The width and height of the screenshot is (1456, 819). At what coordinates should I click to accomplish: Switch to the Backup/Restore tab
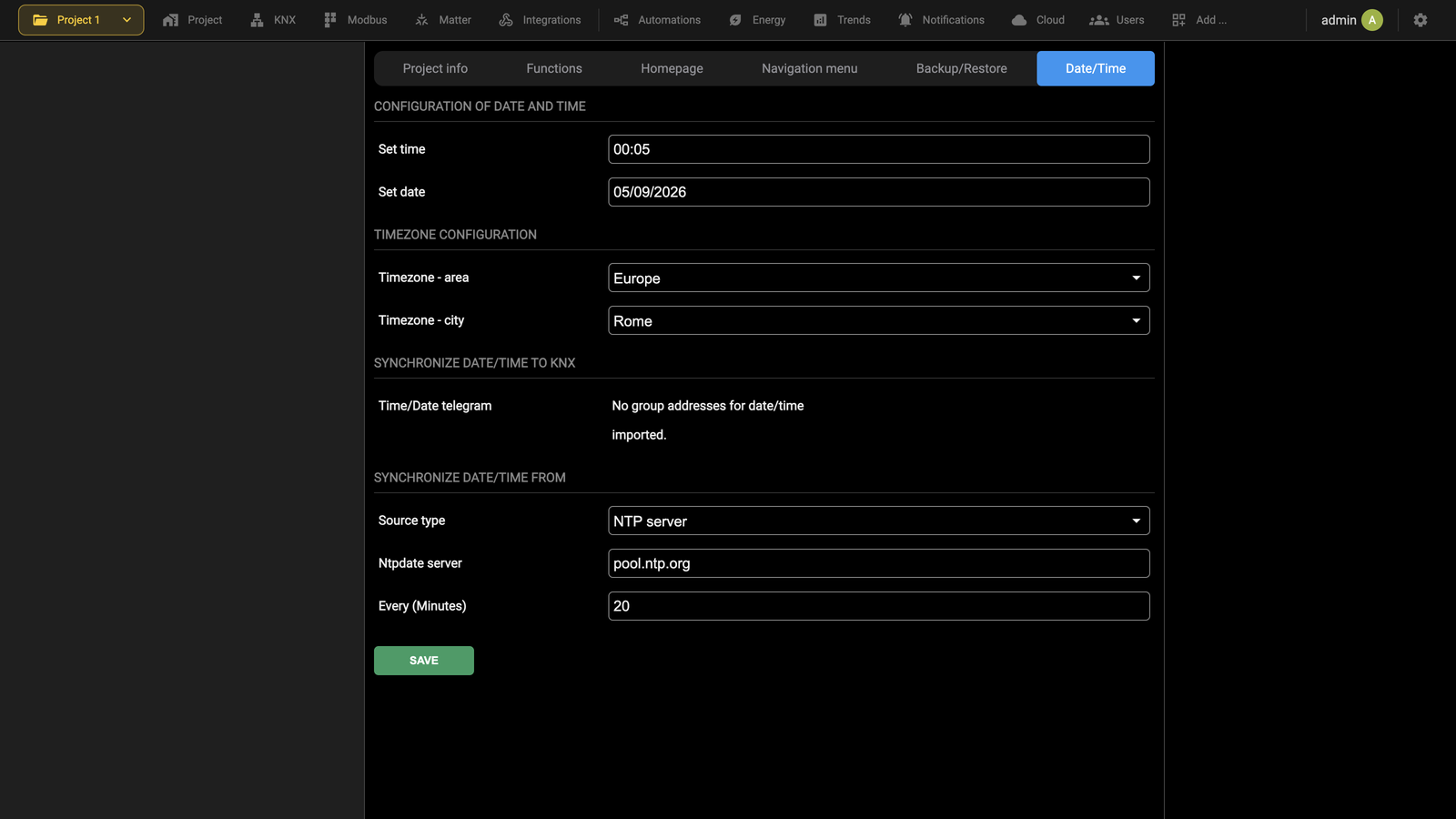[x=961, y=68]
